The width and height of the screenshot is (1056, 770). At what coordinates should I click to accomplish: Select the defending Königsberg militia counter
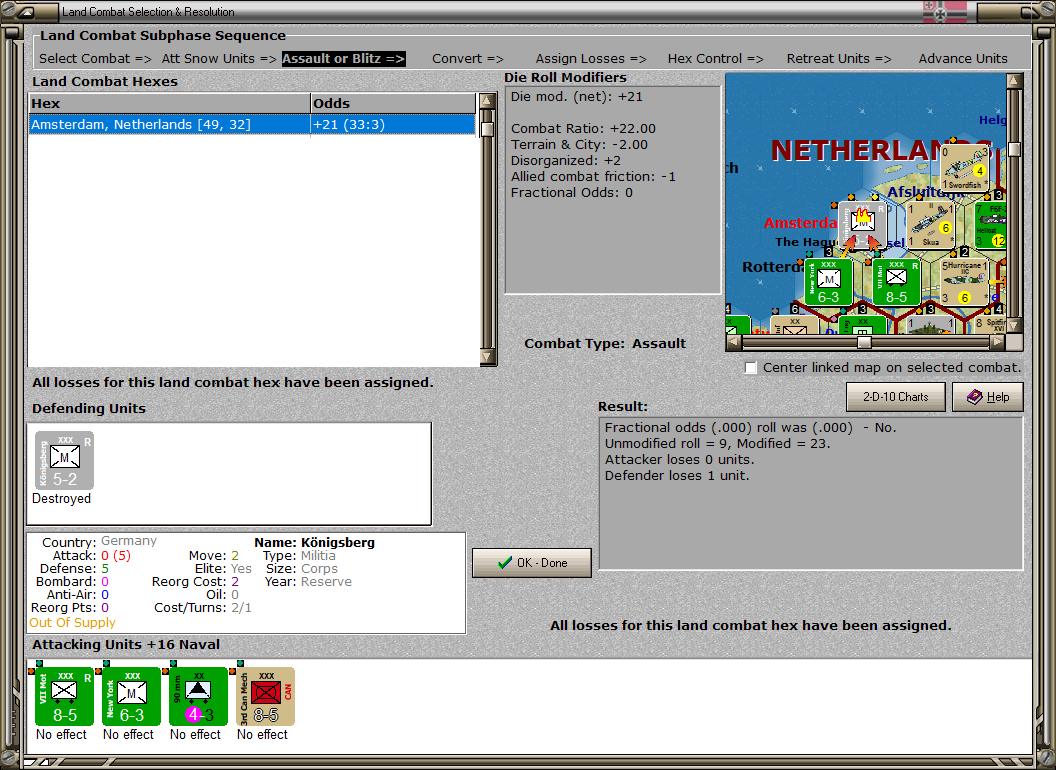point(64,461)
